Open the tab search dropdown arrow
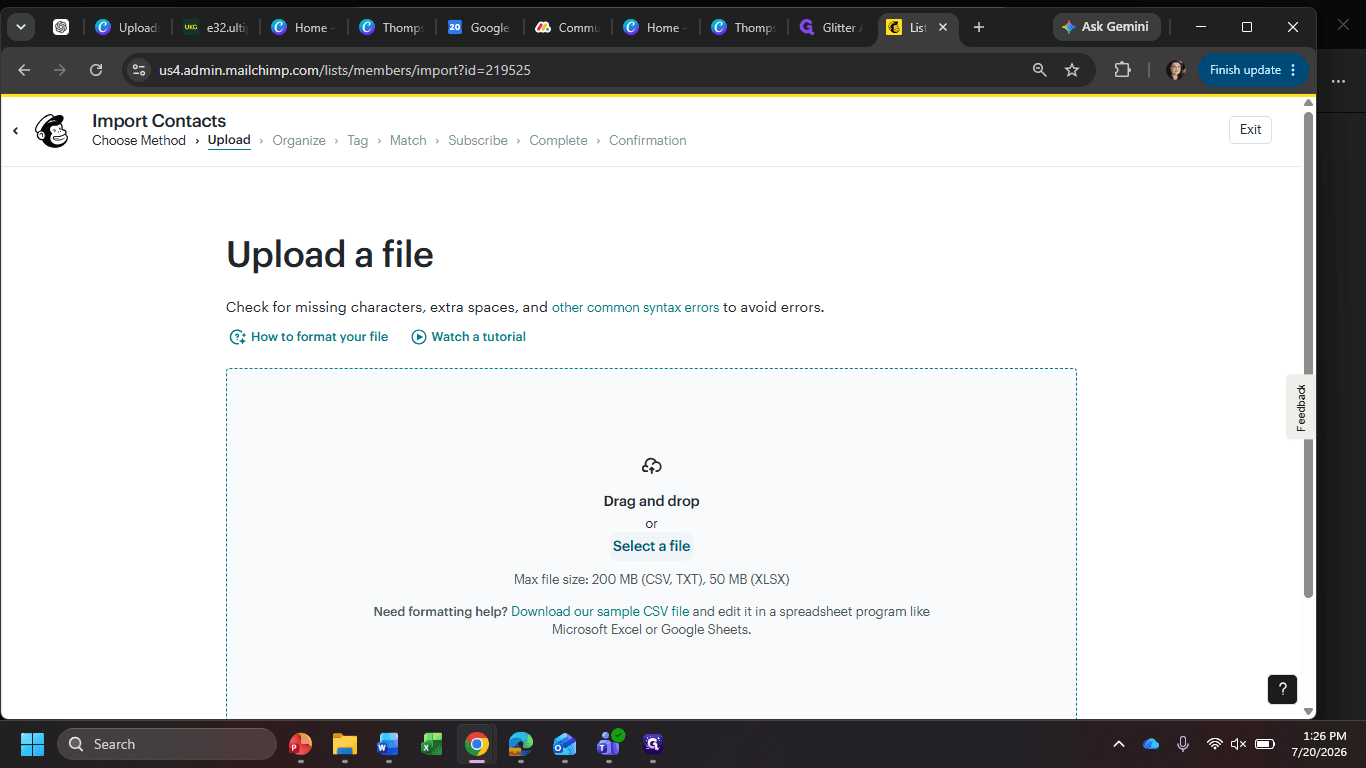1366x768 pixels. 21,28
